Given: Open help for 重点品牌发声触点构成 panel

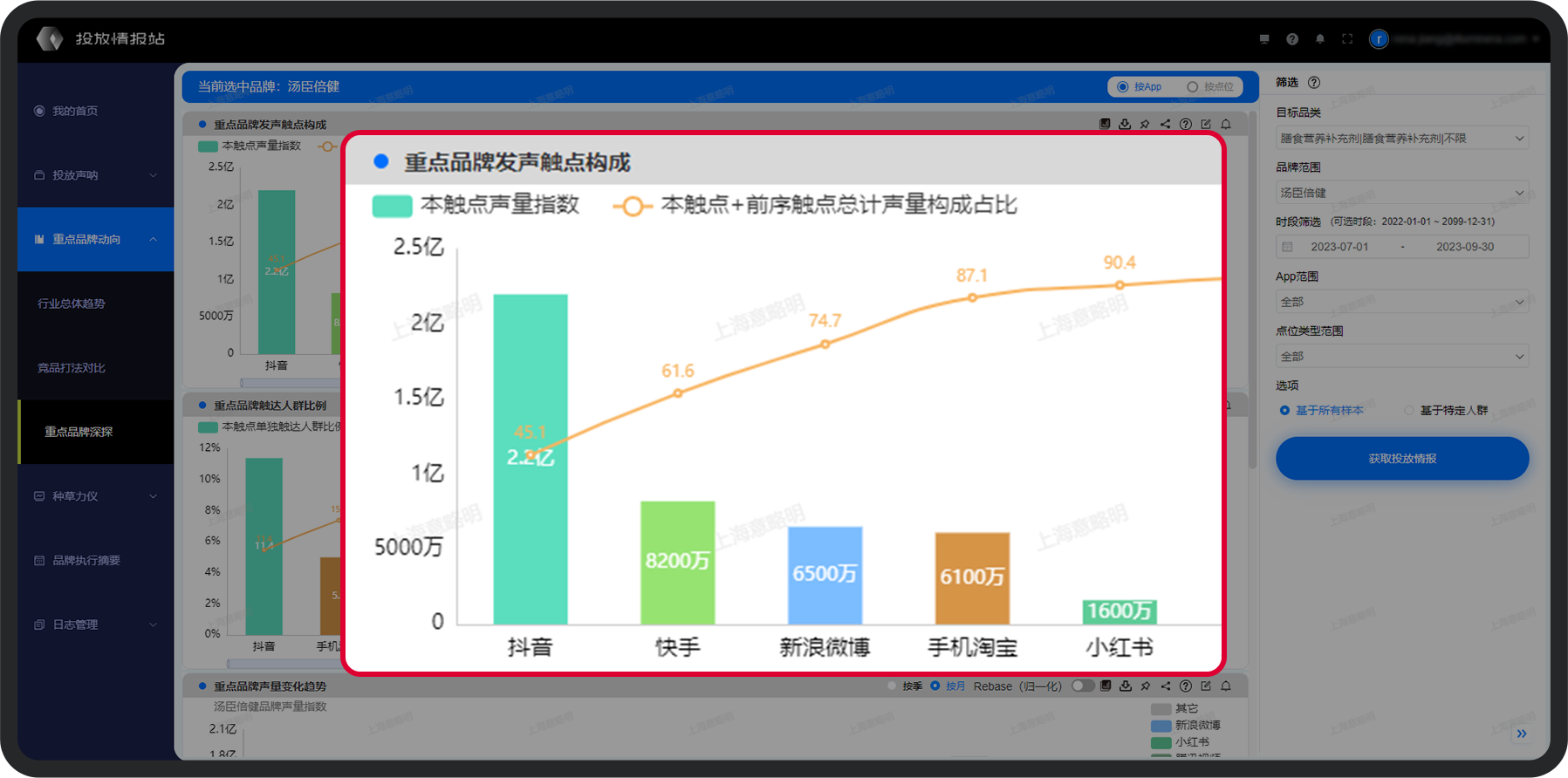Looking at the screenshot, I should click(x=1185, y=124).
